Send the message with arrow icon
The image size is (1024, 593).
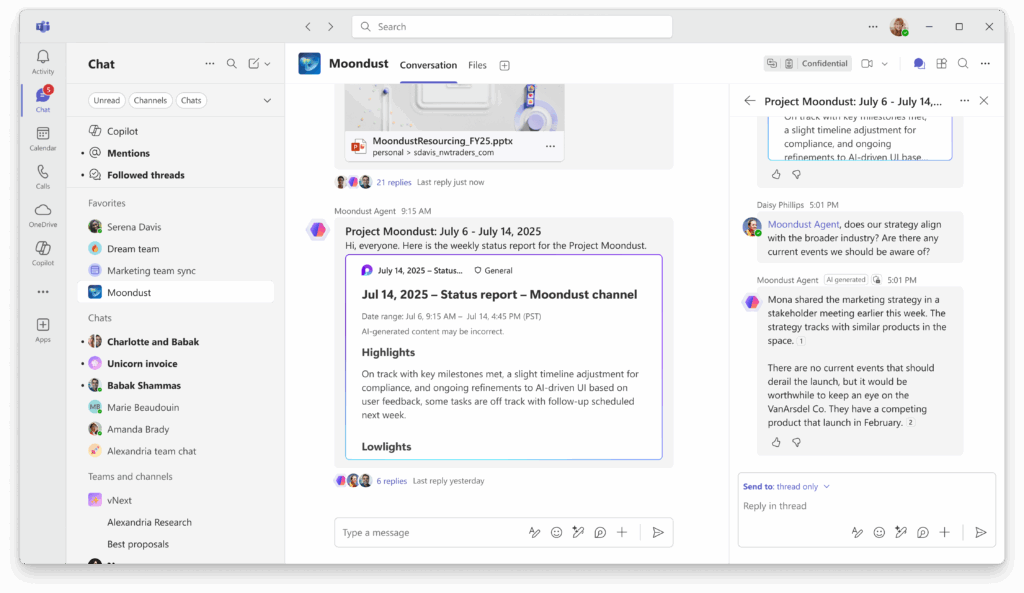click(x=657, y=533)
